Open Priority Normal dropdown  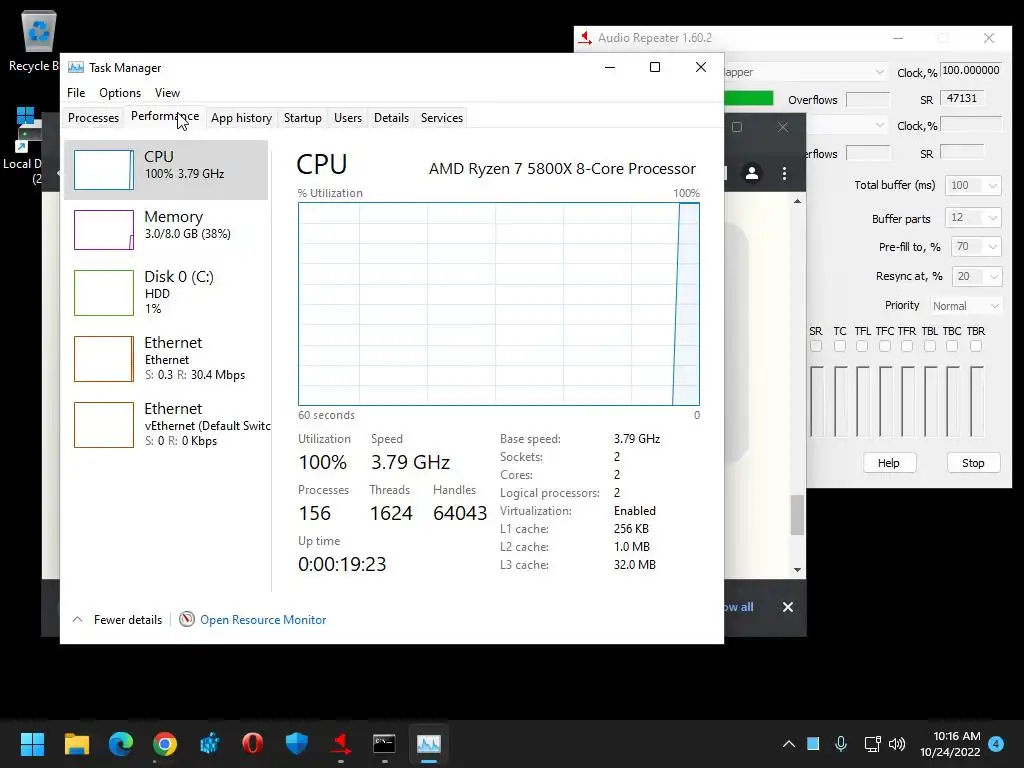965,306
